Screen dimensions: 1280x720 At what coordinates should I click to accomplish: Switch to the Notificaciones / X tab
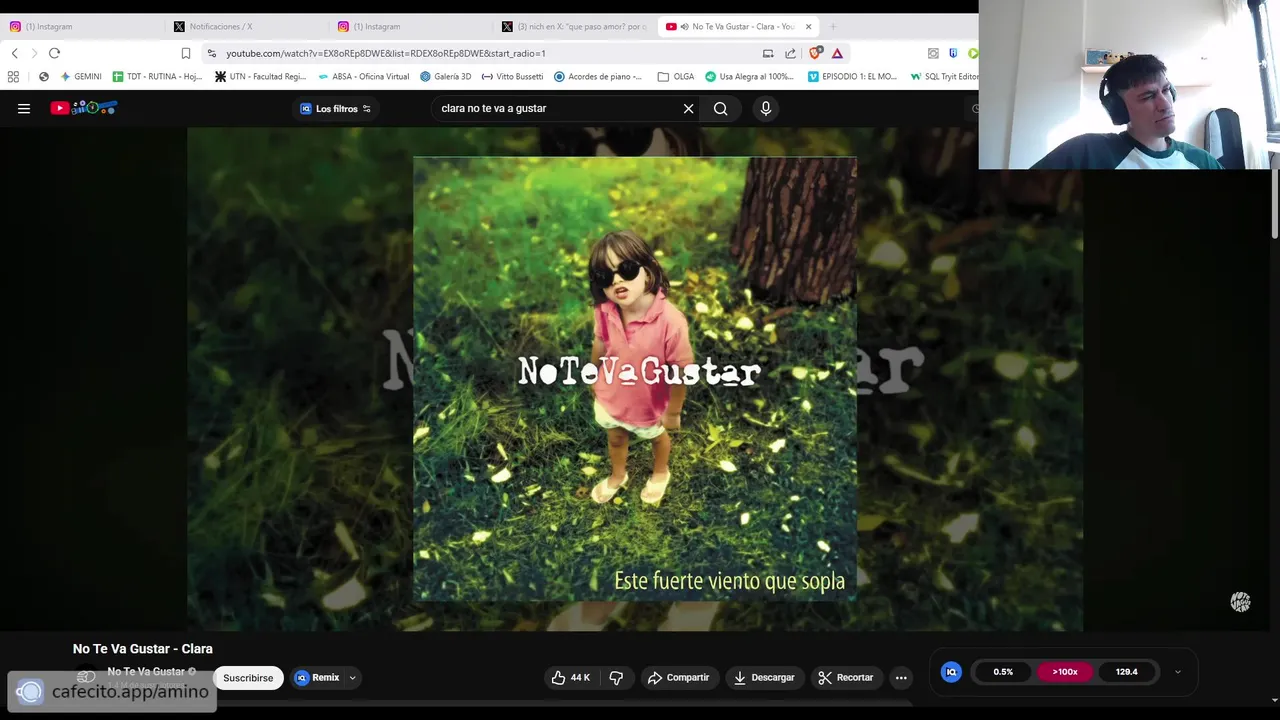point(245,26)
